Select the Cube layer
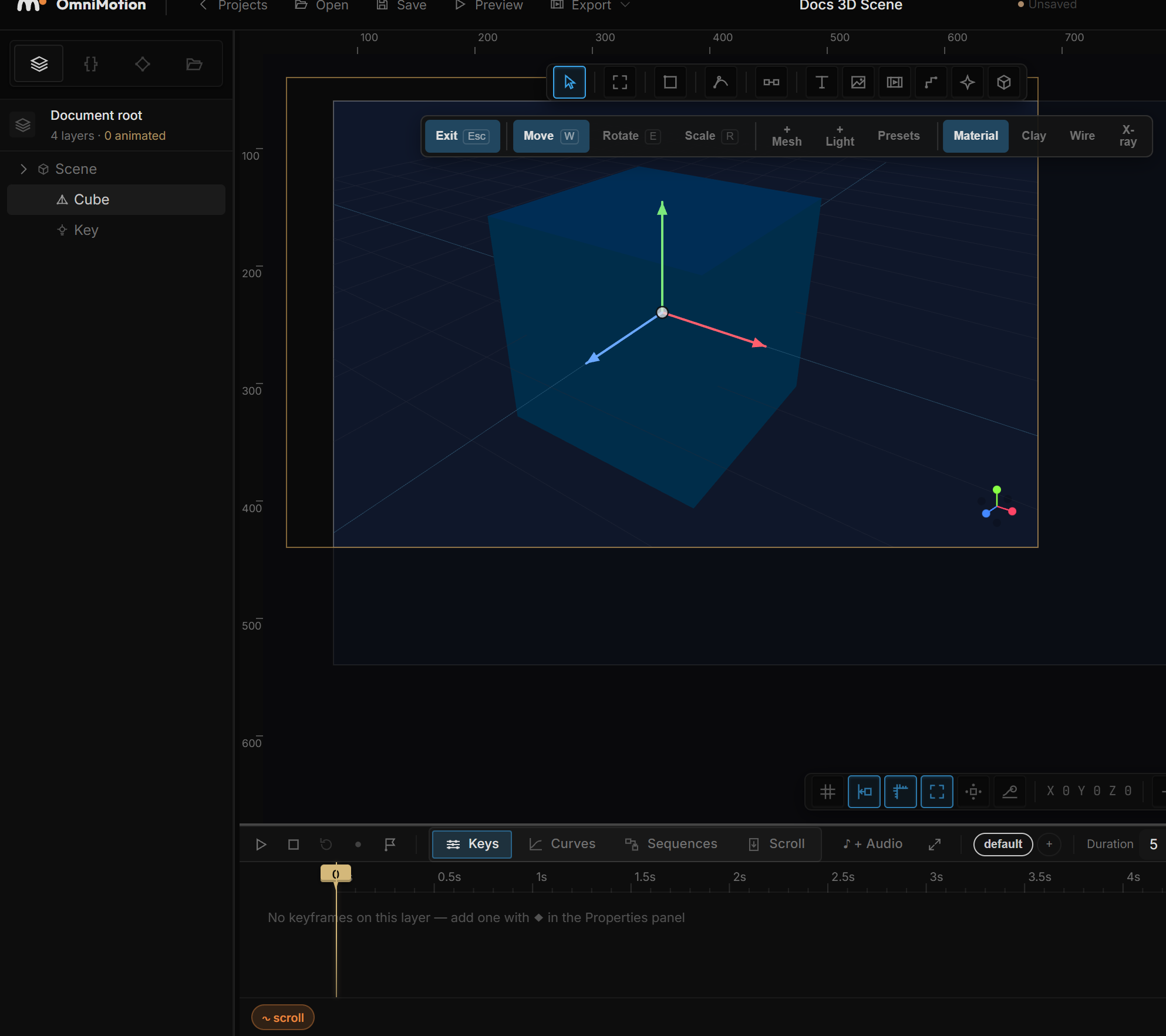Image resolution: width=1166 pixels, height=1036 pixels. [116, 200]
